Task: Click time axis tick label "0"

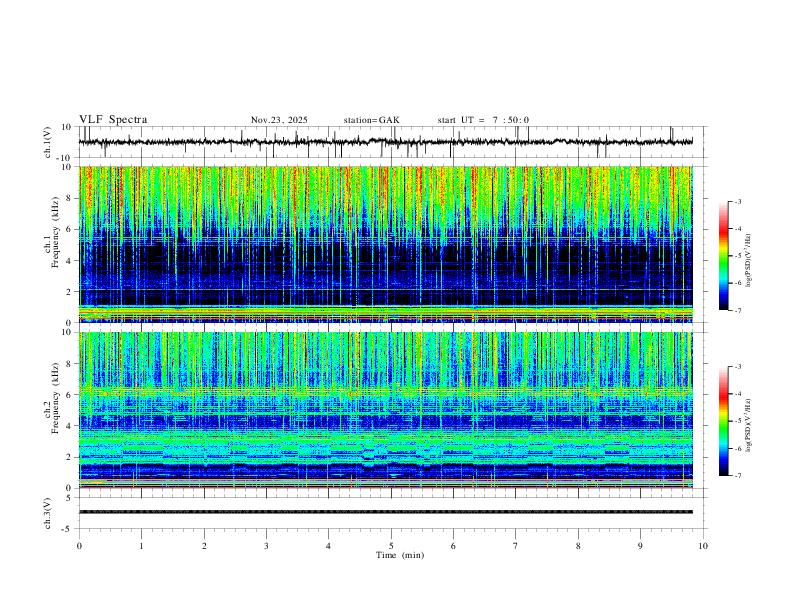Action: click(79, 546)
